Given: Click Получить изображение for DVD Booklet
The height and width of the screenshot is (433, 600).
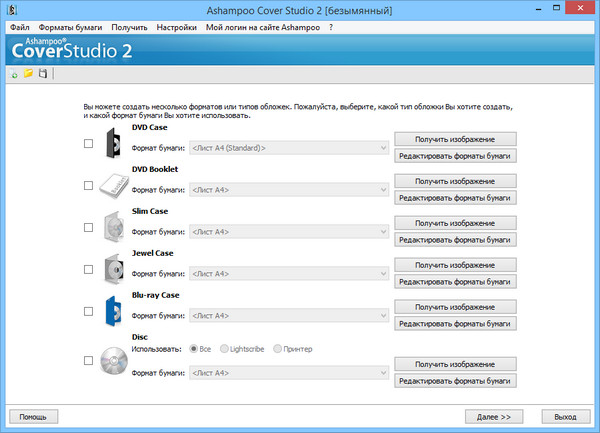Looking at the screenshot, I should coord(456,181).
